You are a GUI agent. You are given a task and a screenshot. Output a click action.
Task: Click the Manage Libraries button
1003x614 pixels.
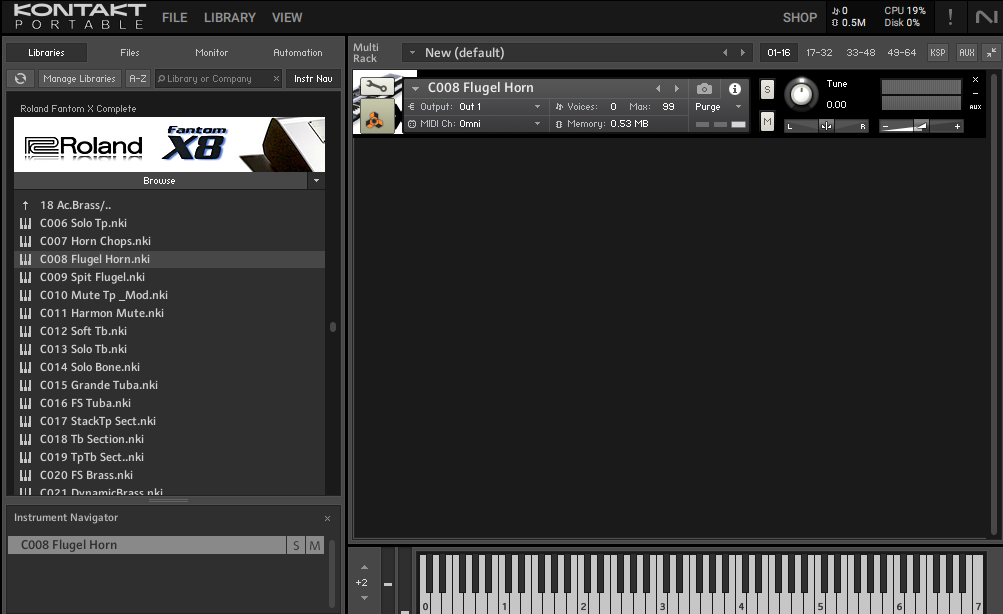coord(79,79)
